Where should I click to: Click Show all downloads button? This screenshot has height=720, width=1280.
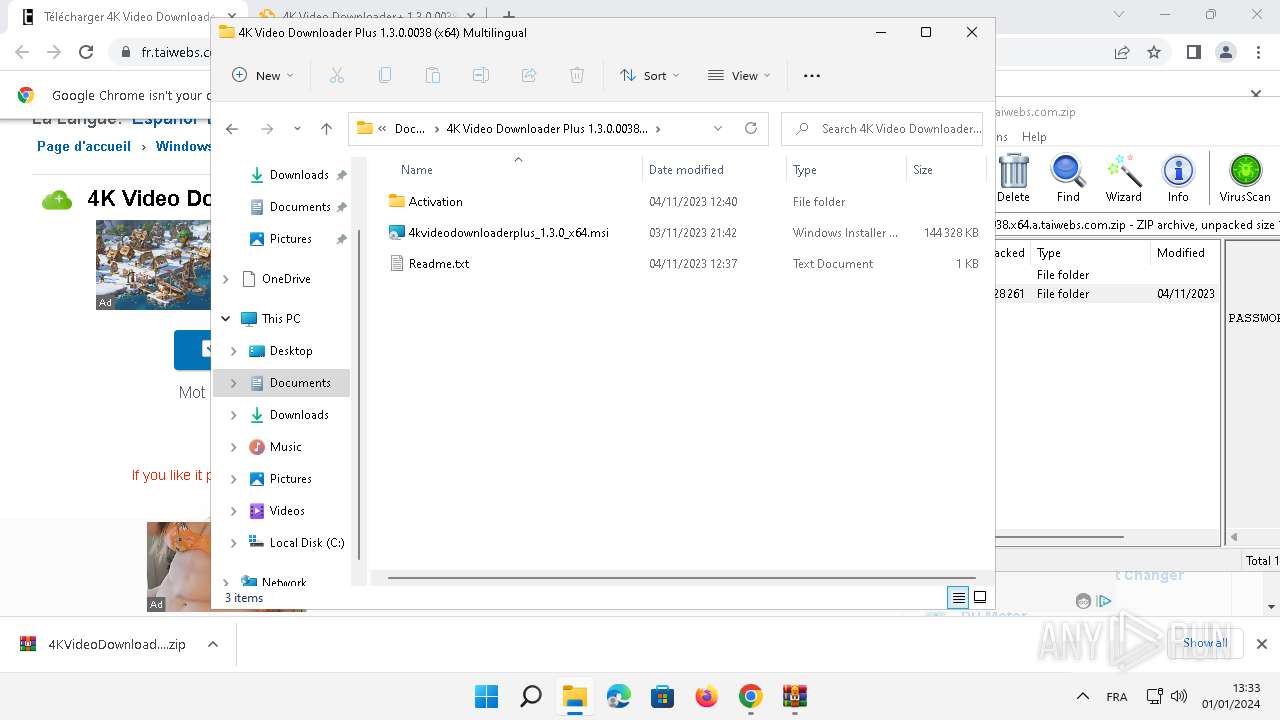click(1205, 643)
